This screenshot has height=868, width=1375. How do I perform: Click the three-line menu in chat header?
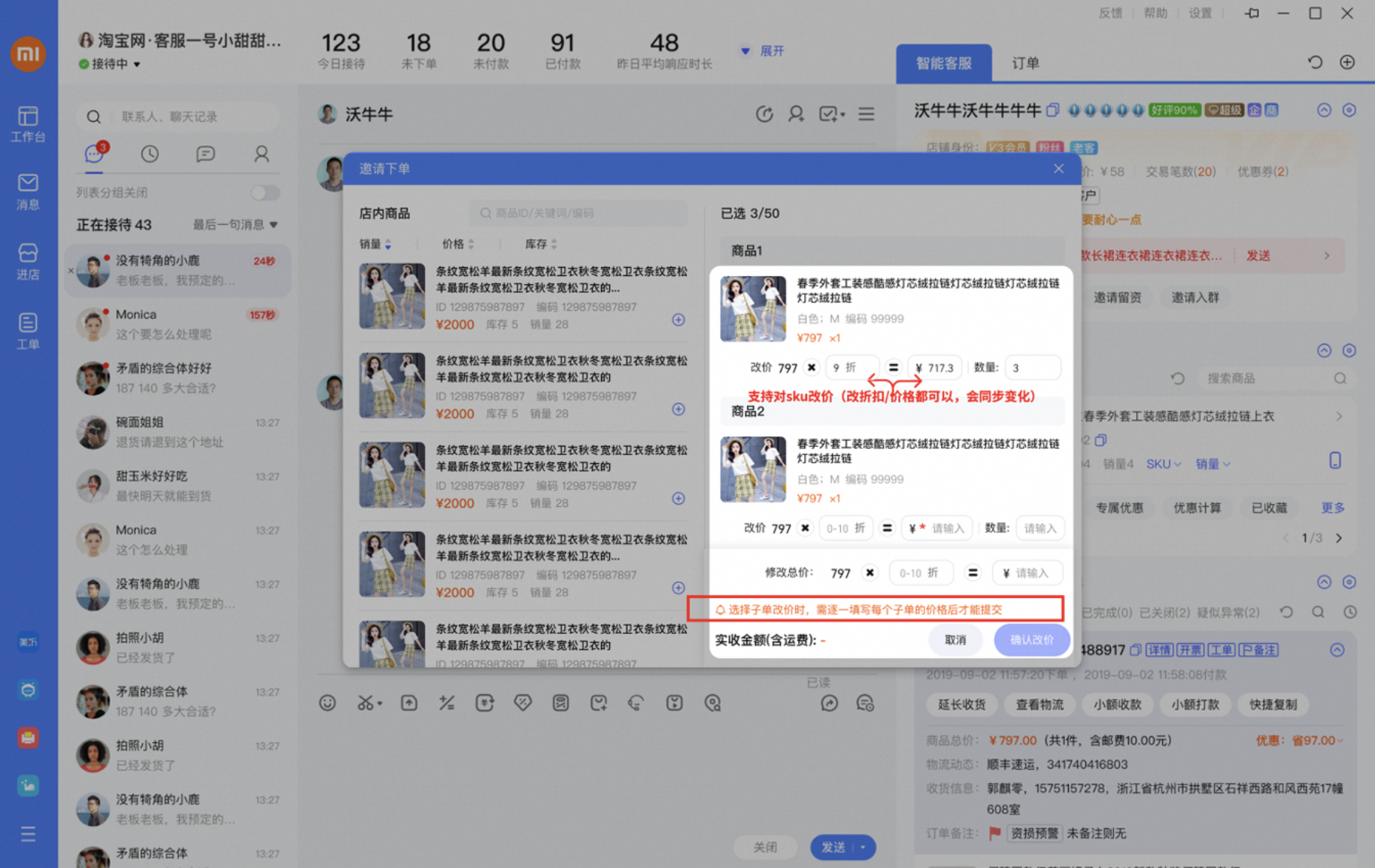click(867, 114)
